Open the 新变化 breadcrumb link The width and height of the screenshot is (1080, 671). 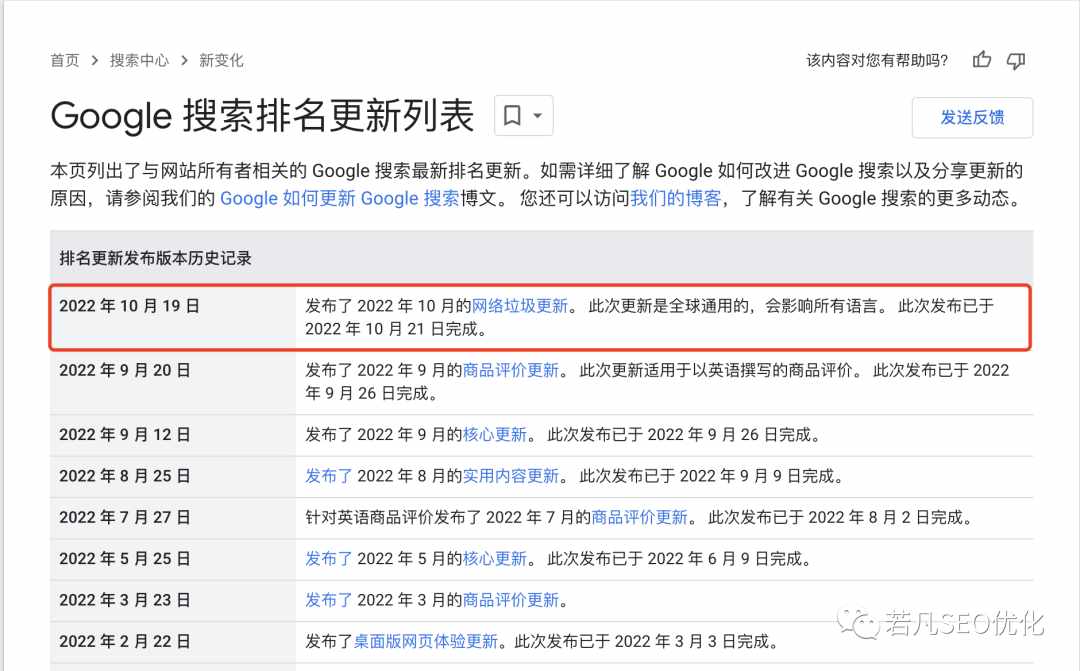(221, 61)
